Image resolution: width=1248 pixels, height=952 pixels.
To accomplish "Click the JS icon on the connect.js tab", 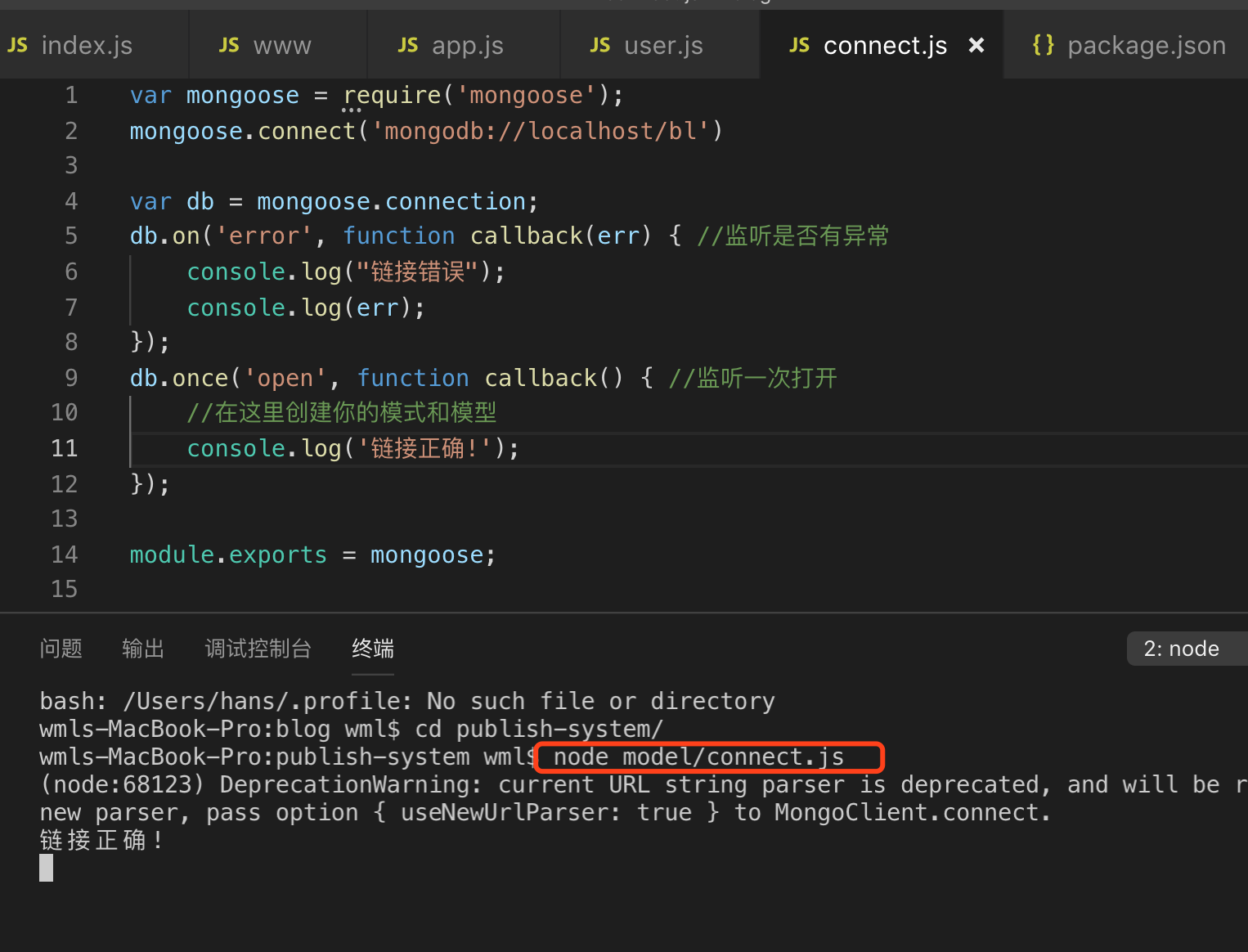I will coord(799,46).
